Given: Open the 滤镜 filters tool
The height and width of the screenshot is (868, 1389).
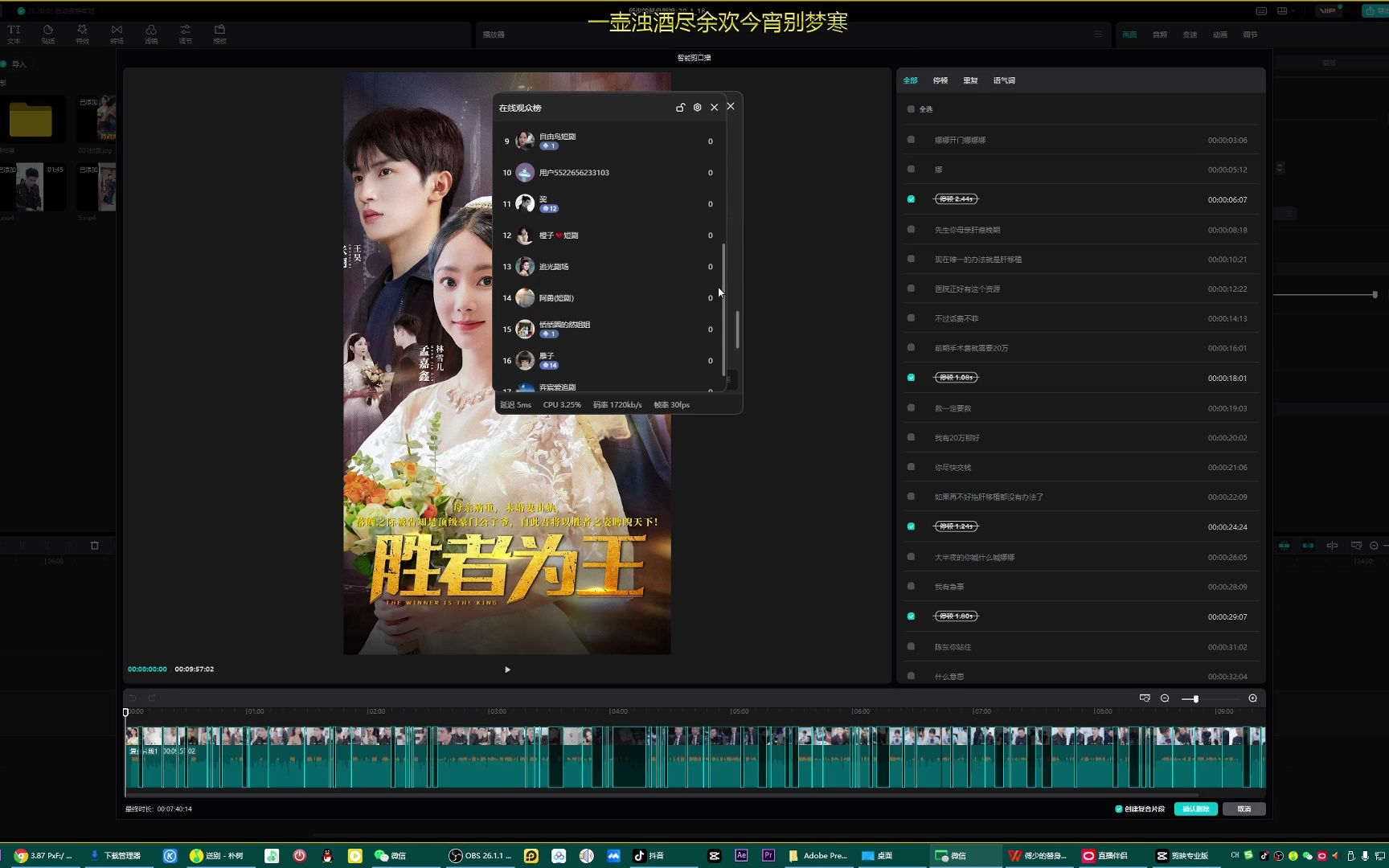Looking at the screenshot, I should (151, 34).
